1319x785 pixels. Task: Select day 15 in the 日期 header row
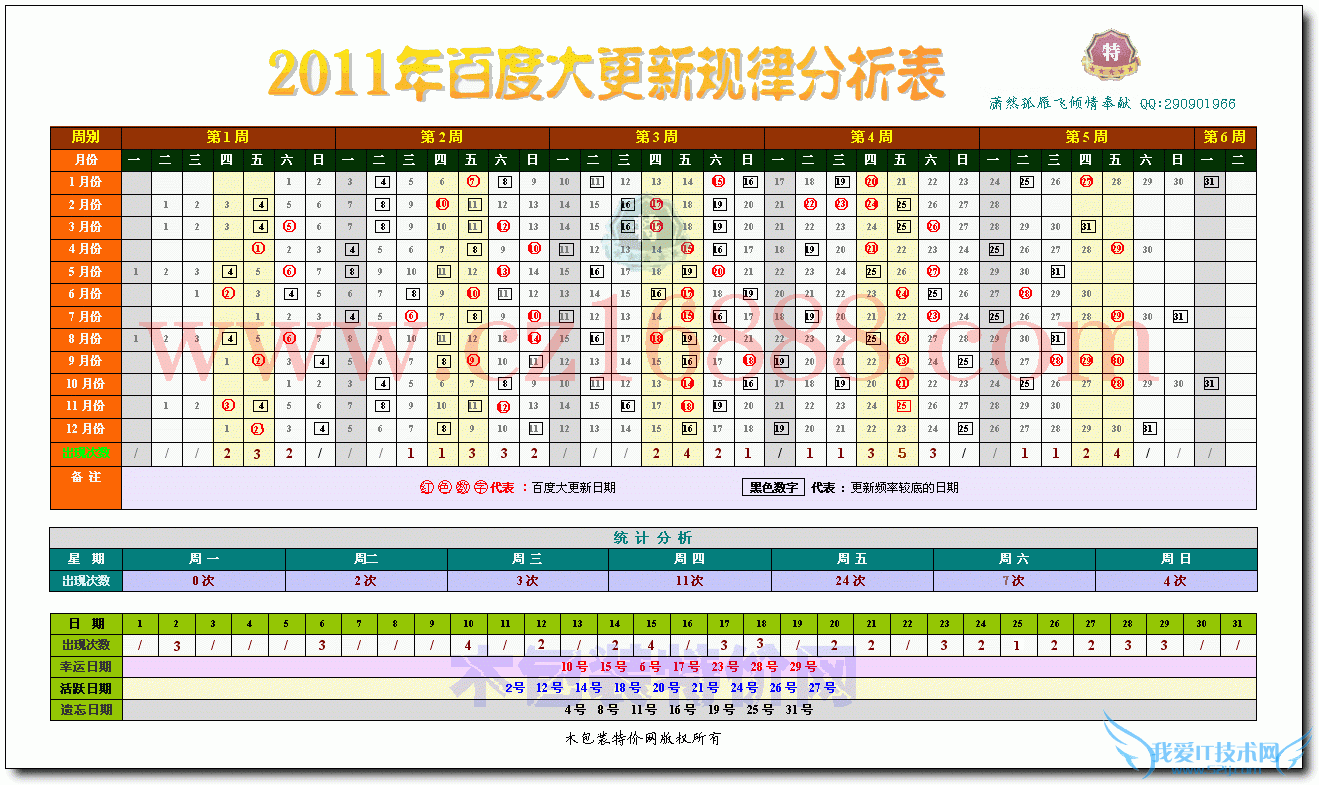coord(651,623)
